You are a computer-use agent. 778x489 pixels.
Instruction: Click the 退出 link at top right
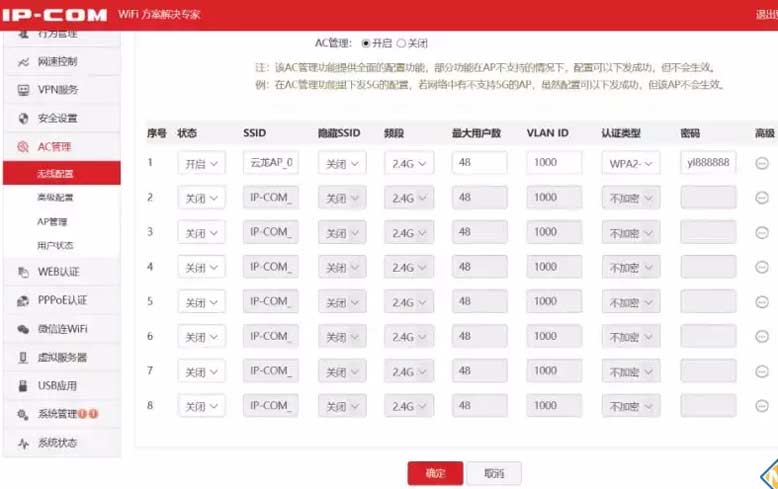click(x=767, y=14)
